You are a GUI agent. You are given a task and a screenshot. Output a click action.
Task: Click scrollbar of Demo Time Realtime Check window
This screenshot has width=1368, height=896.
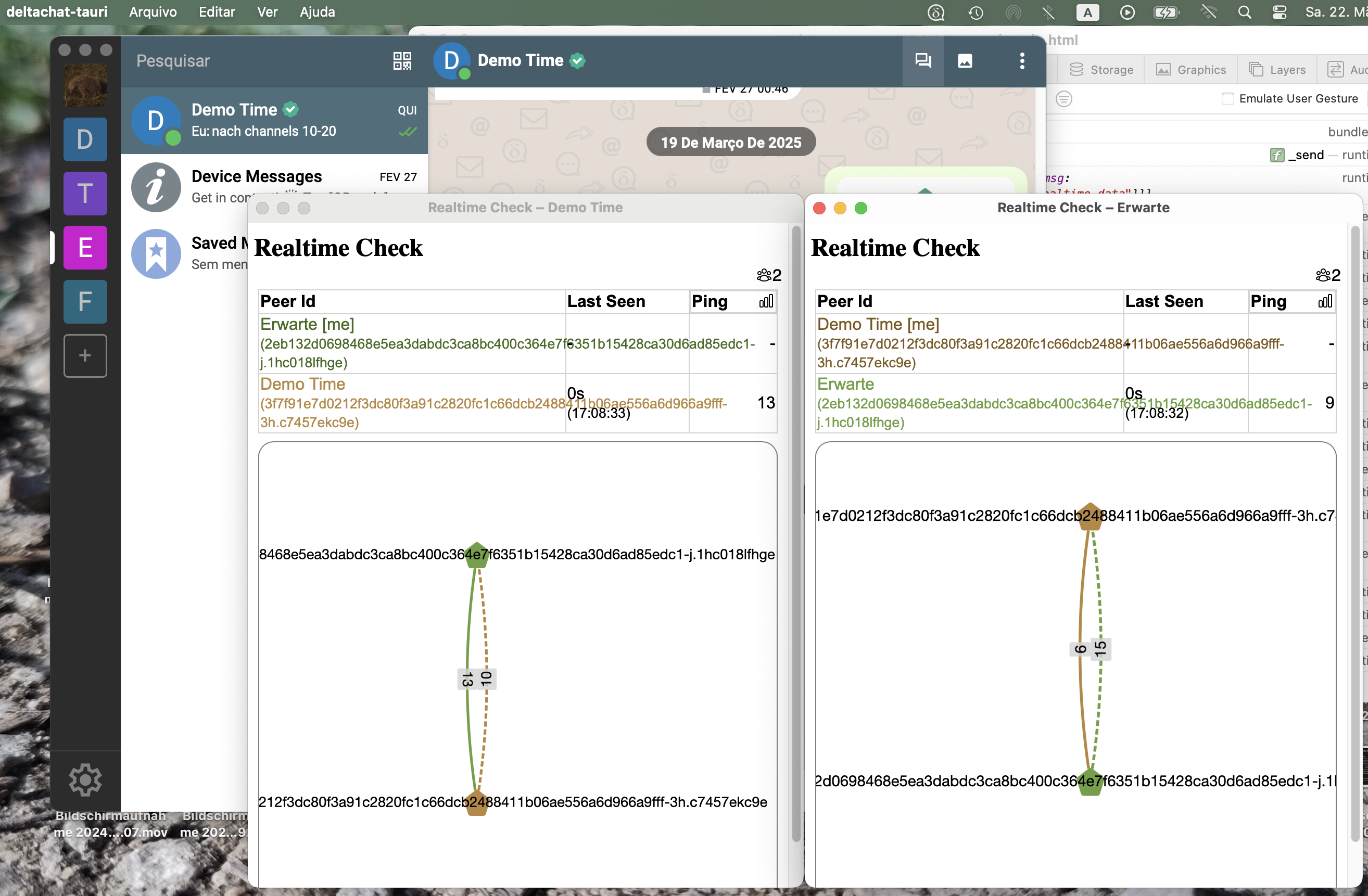(796, 534)
